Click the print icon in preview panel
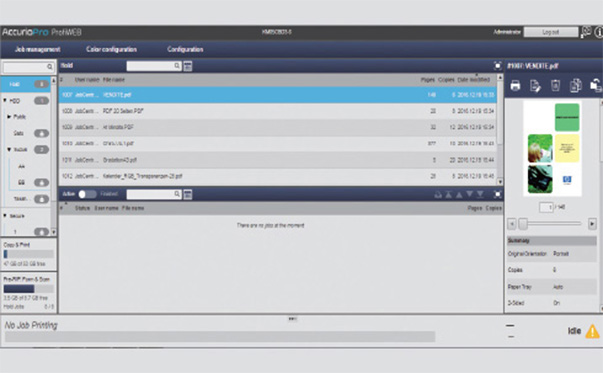This screenshot has height=373, width=603. (515, 85)
